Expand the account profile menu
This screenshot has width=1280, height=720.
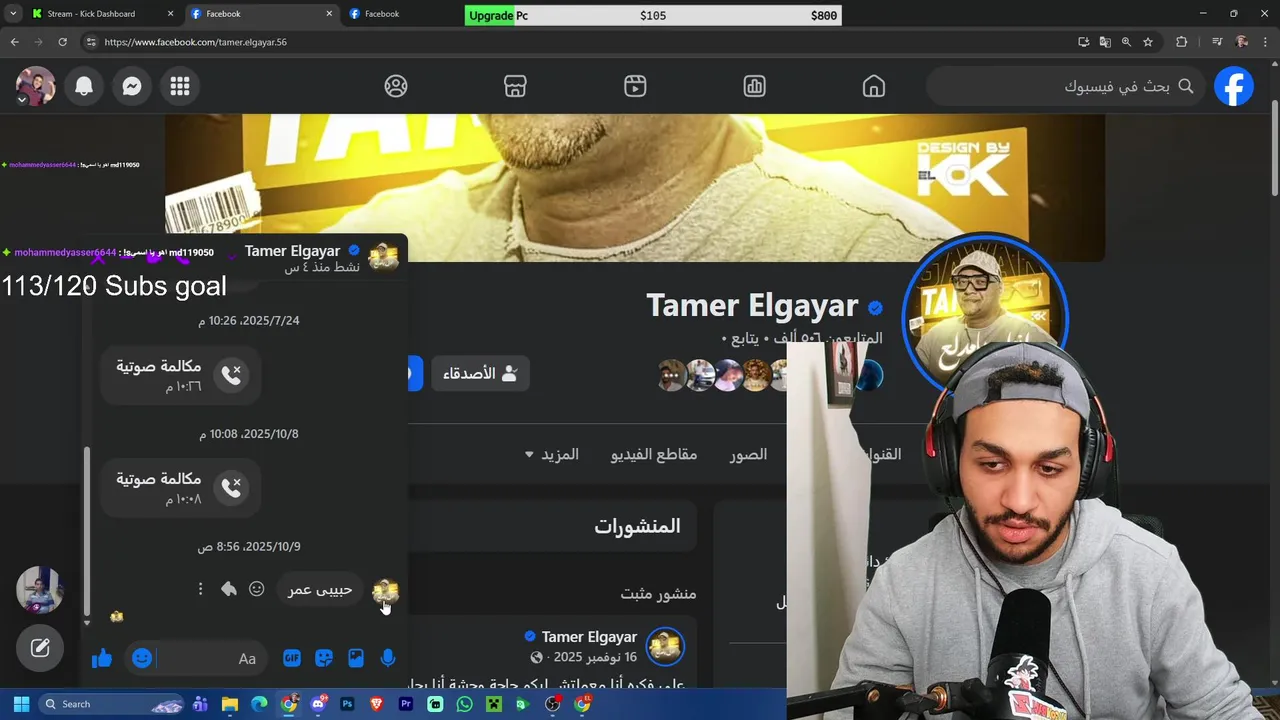(36, 86)
